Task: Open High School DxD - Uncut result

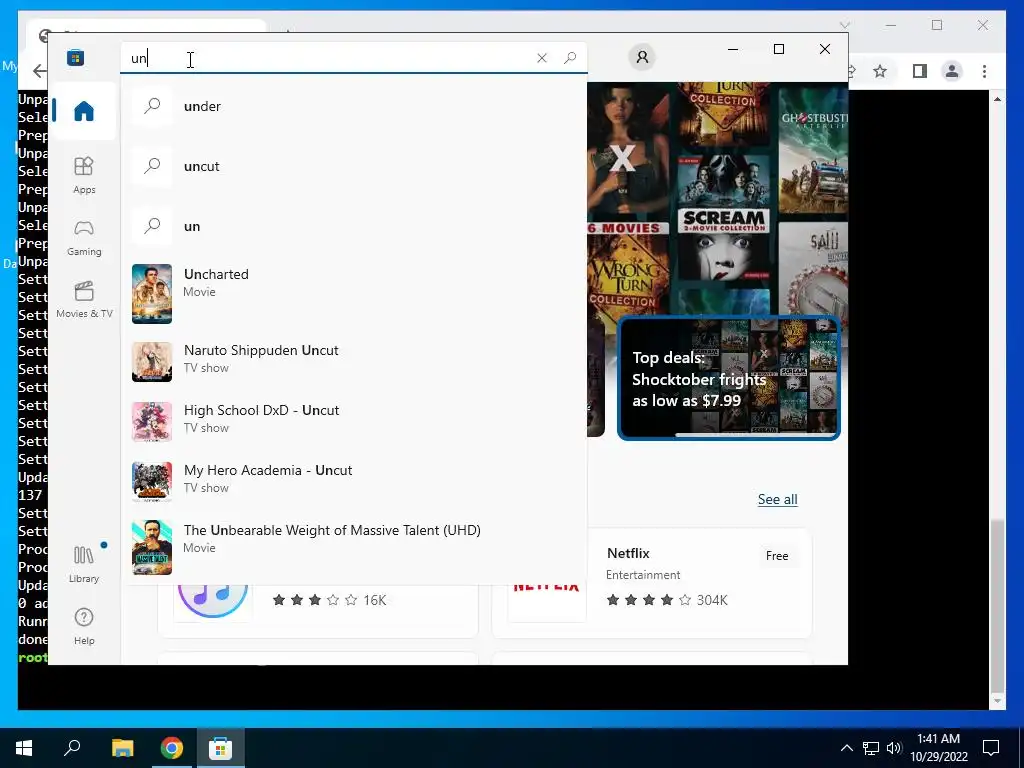Action: point(353,421)
